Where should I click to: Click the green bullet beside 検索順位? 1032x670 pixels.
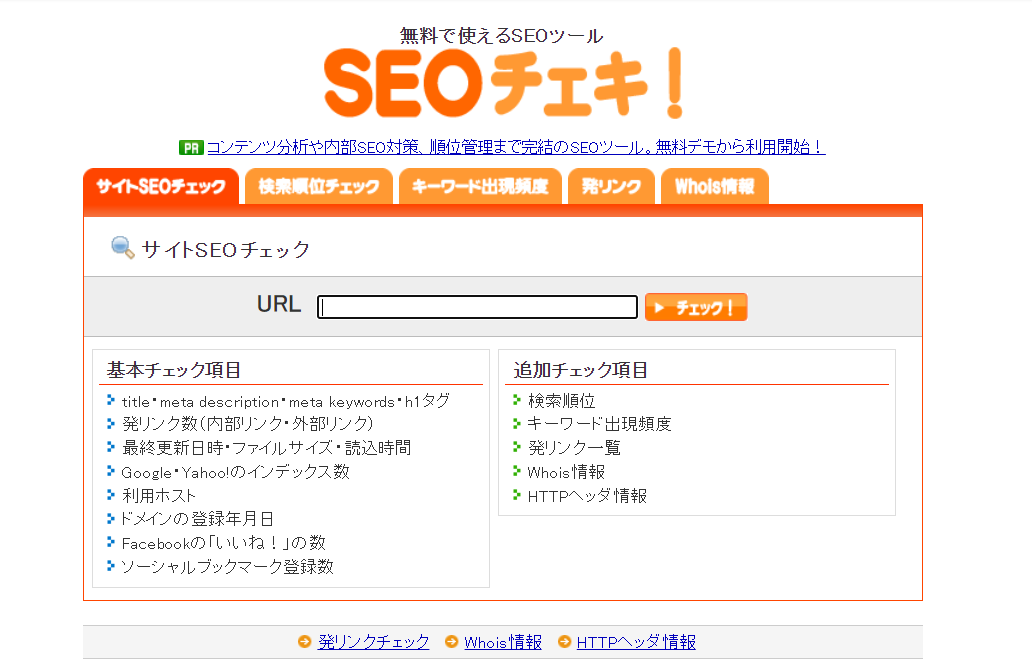click(x=517, y=400)
